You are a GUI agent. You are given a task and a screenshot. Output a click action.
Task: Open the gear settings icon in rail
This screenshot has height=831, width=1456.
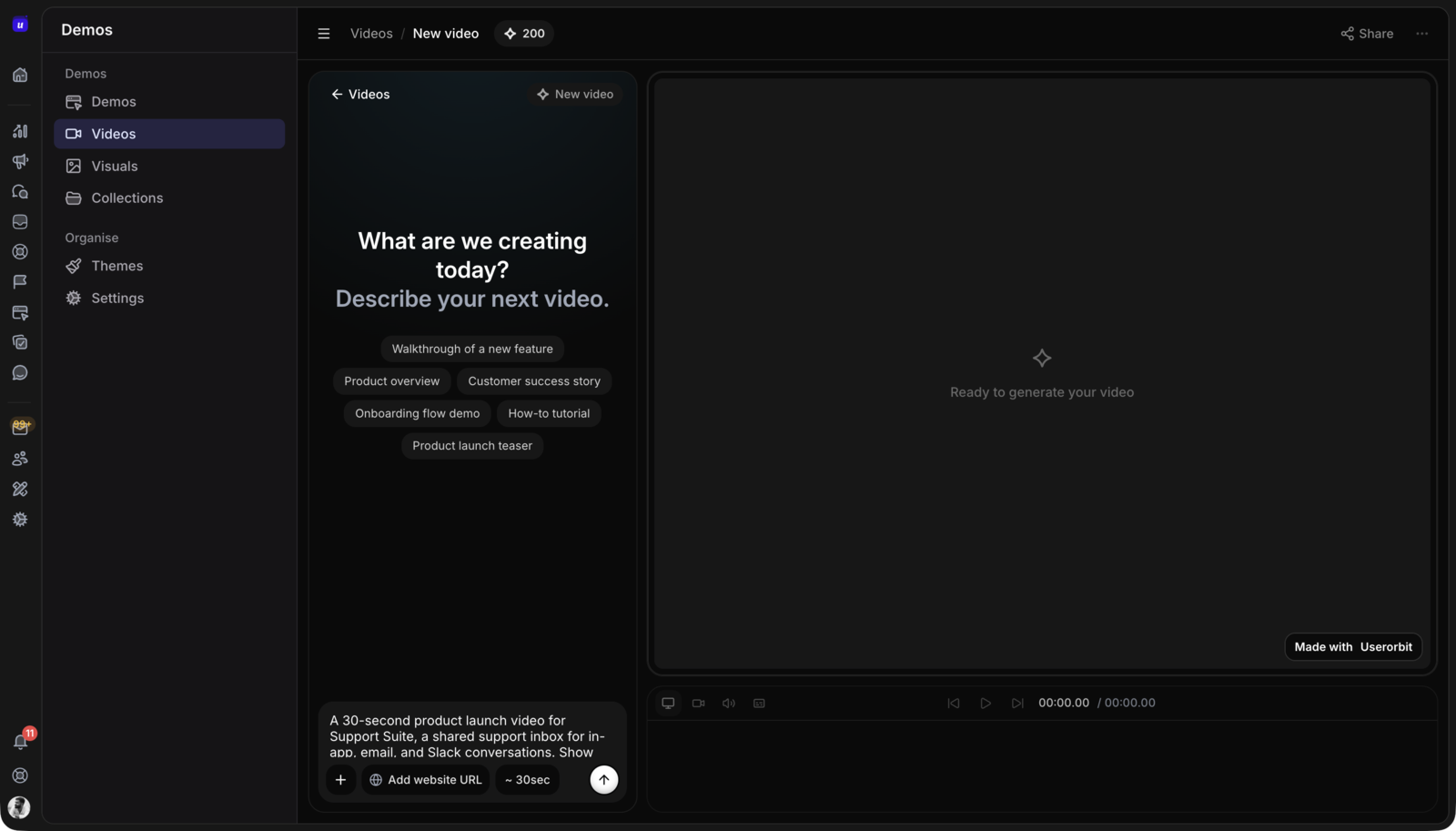point(20,519)
